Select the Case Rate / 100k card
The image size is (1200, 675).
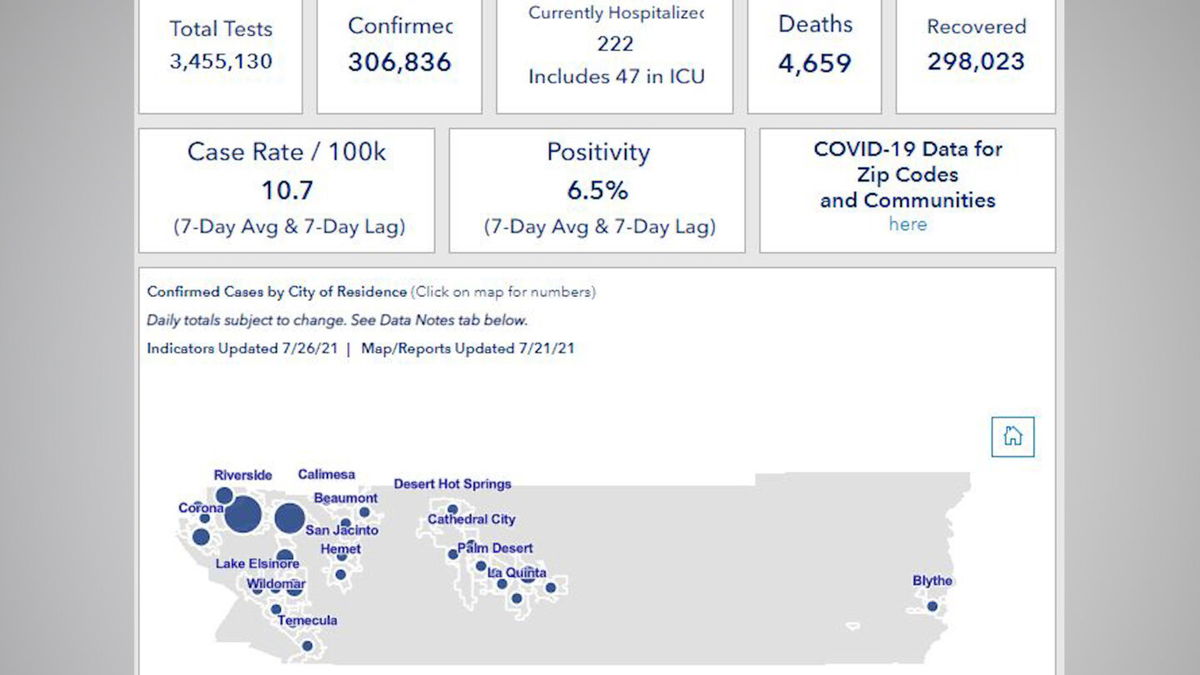point(286,190)
